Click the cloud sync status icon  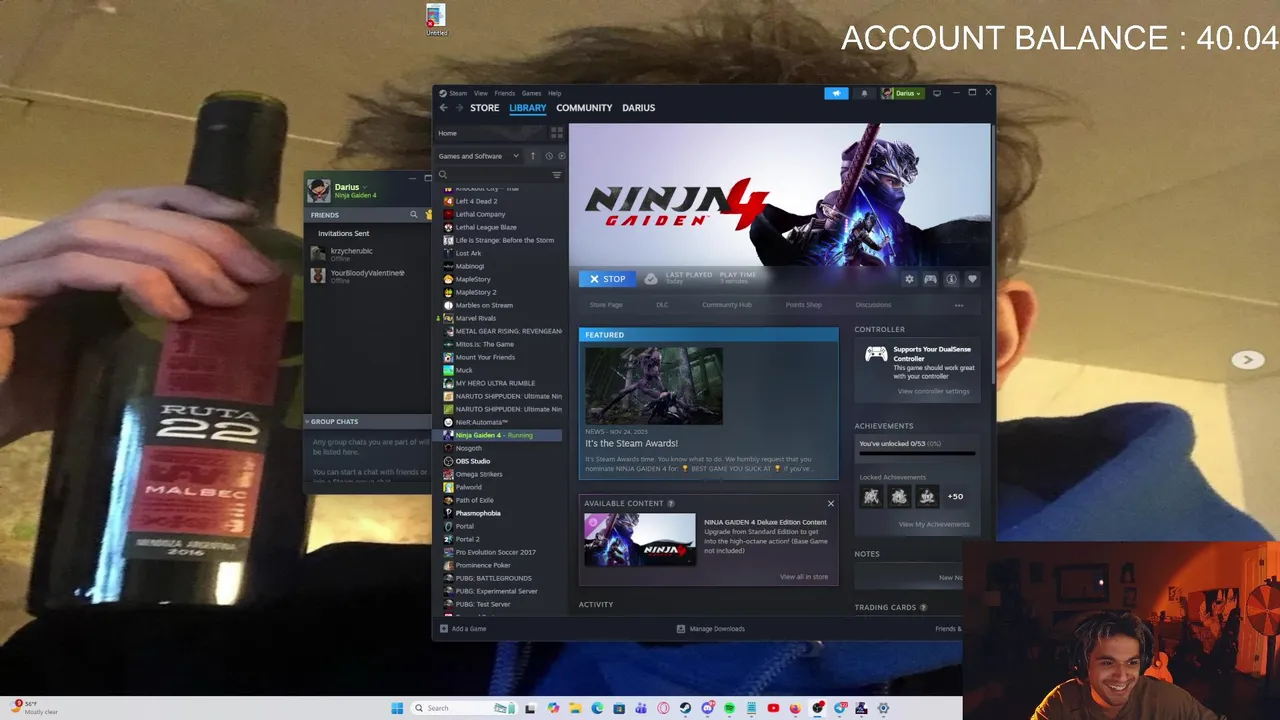pyautogui.click(x=651, y=278)
